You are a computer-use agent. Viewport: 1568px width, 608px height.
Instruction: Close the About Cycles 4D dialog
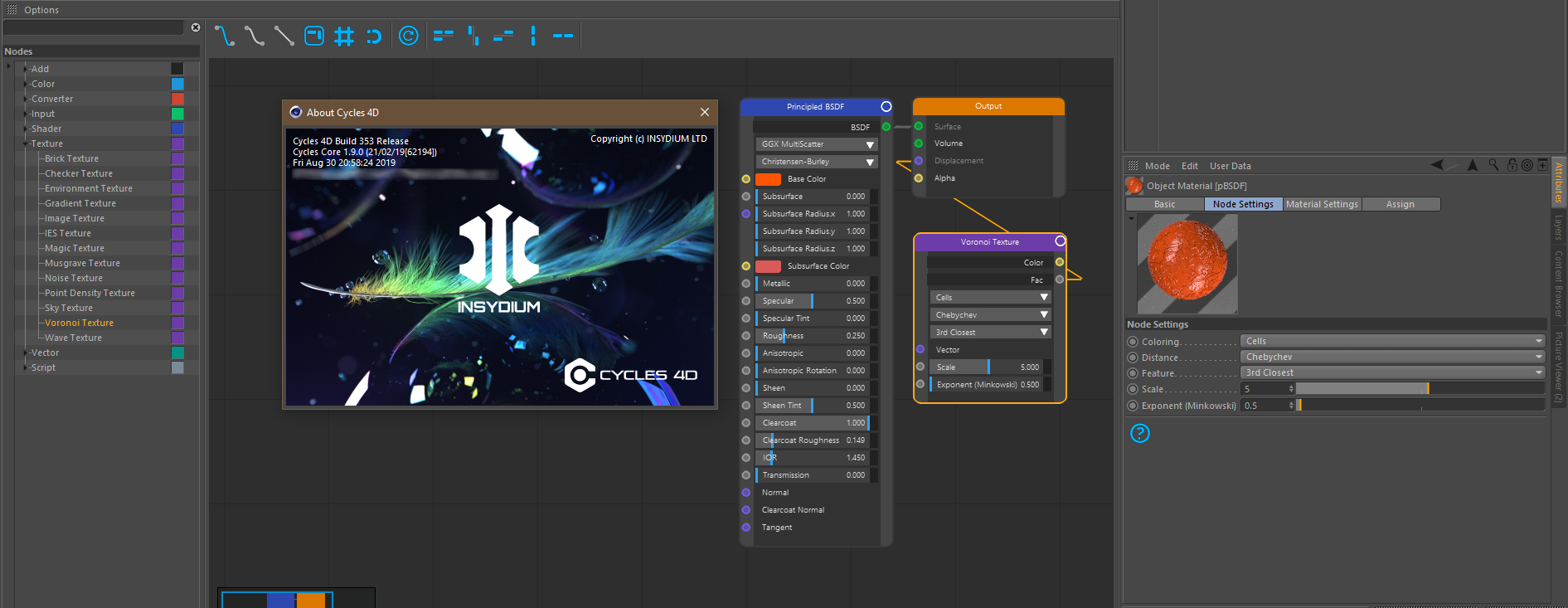click(x=704, y=112)
